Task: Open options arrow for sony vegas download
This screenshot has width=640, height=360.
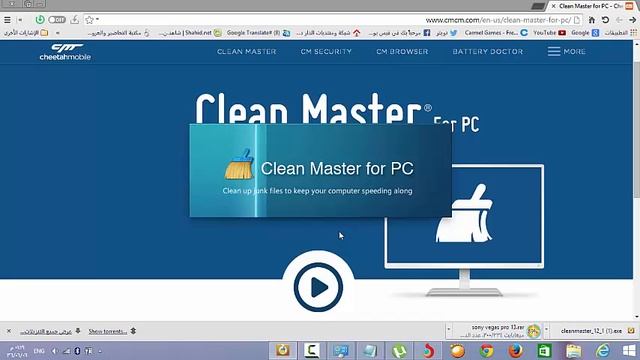Action: (x=449, y=329)
